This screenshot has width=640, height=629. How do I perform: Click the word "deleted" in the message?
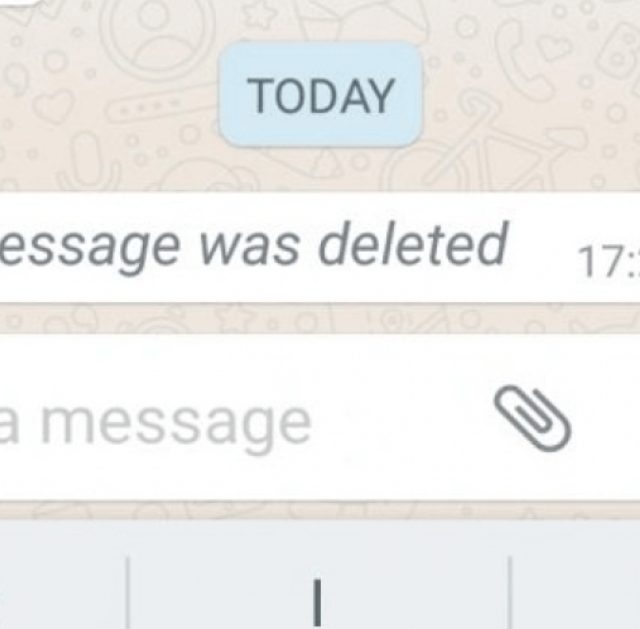(412, 244)
